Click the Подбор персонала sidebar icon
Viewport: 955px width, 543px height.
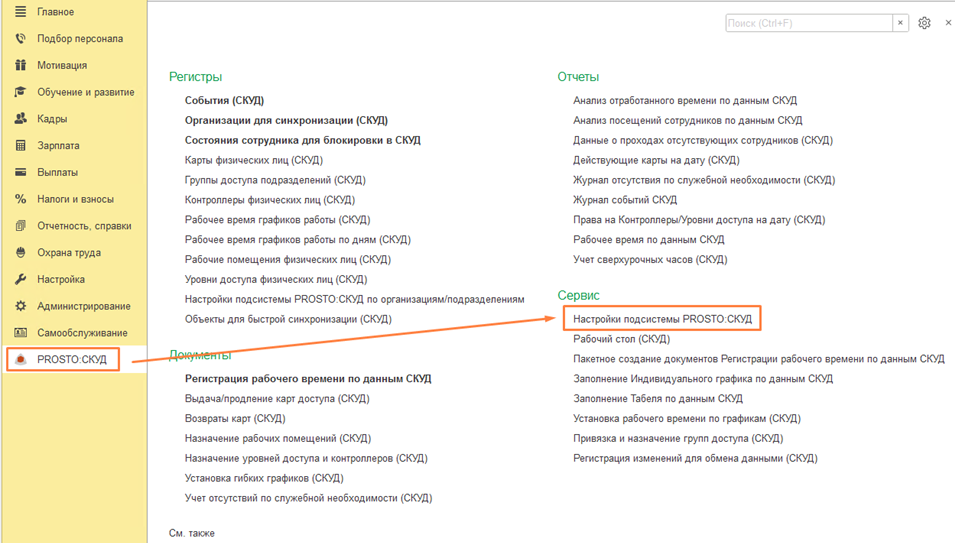pyautogui.click(x=20, y=39)
